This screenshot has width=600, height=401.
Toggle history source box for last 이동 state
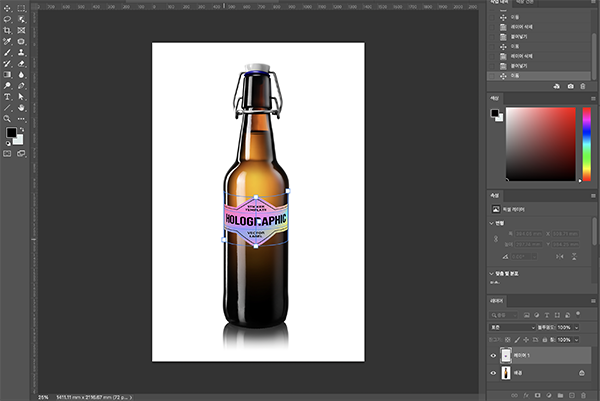point(492,75)
